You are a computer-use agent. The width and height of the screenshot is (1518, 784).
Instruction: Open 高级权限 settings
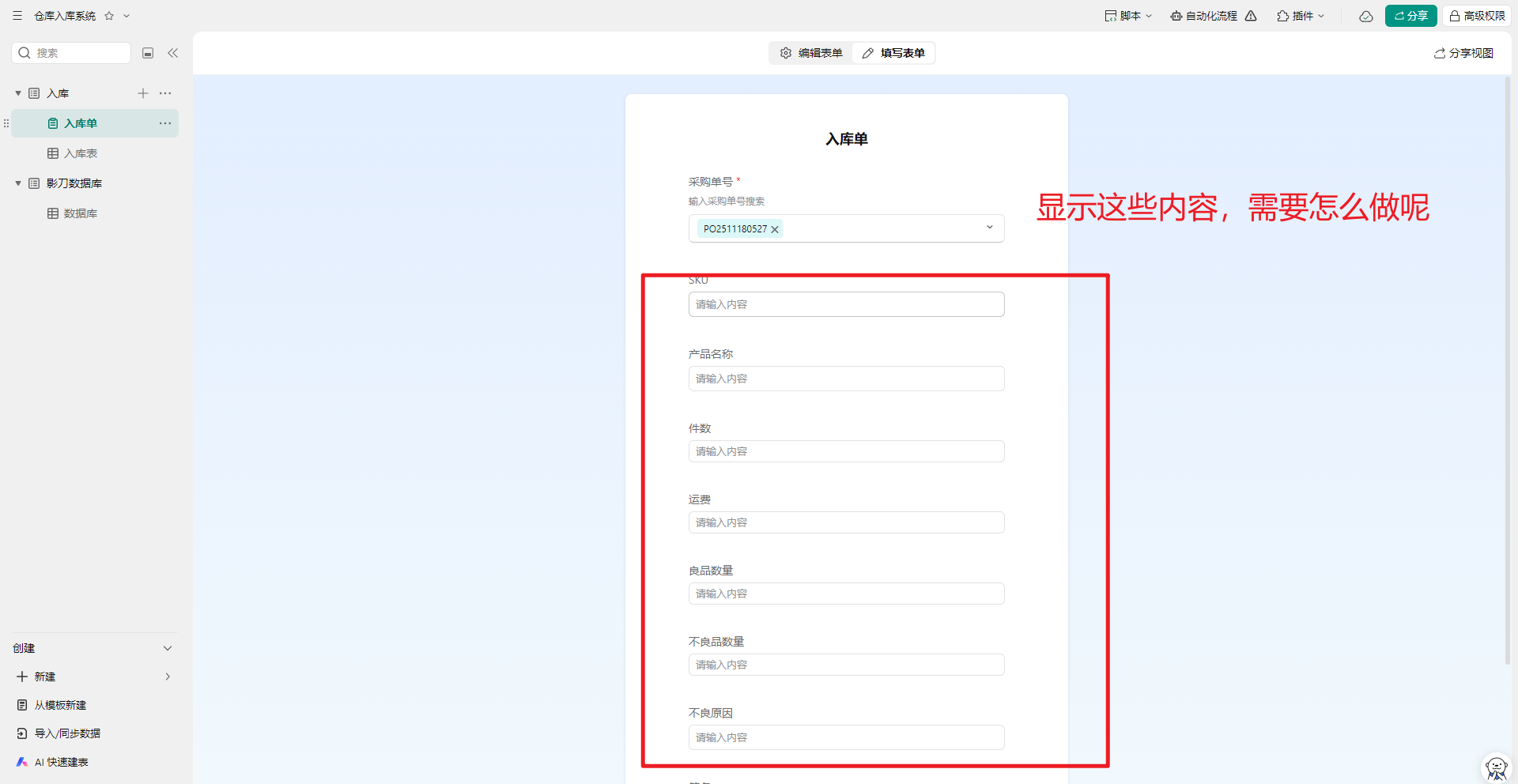pos(1477,16)
